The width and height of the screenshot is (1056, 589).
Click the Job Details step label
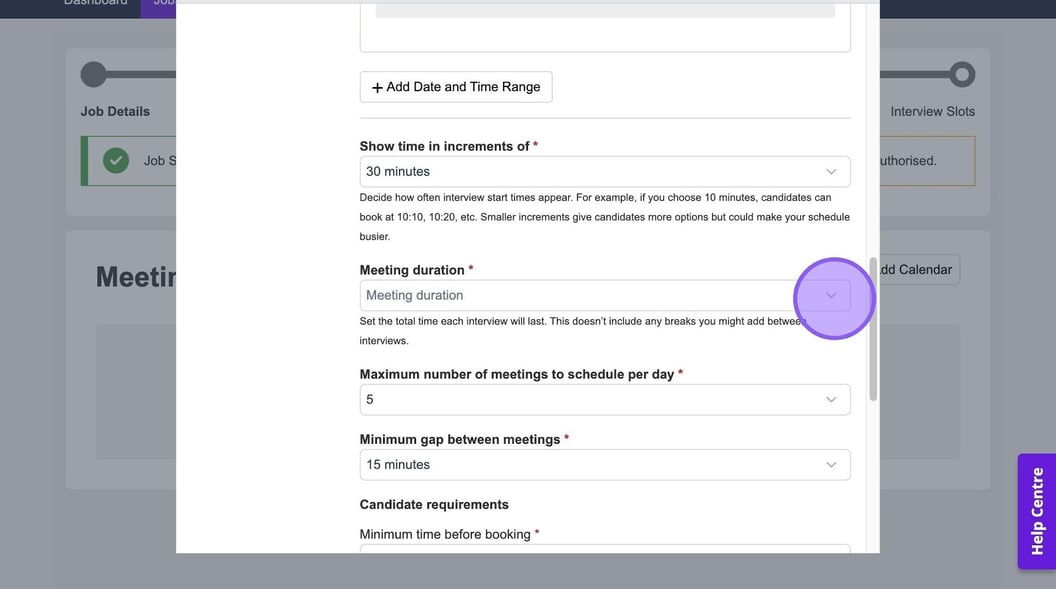tap(115, 111)
